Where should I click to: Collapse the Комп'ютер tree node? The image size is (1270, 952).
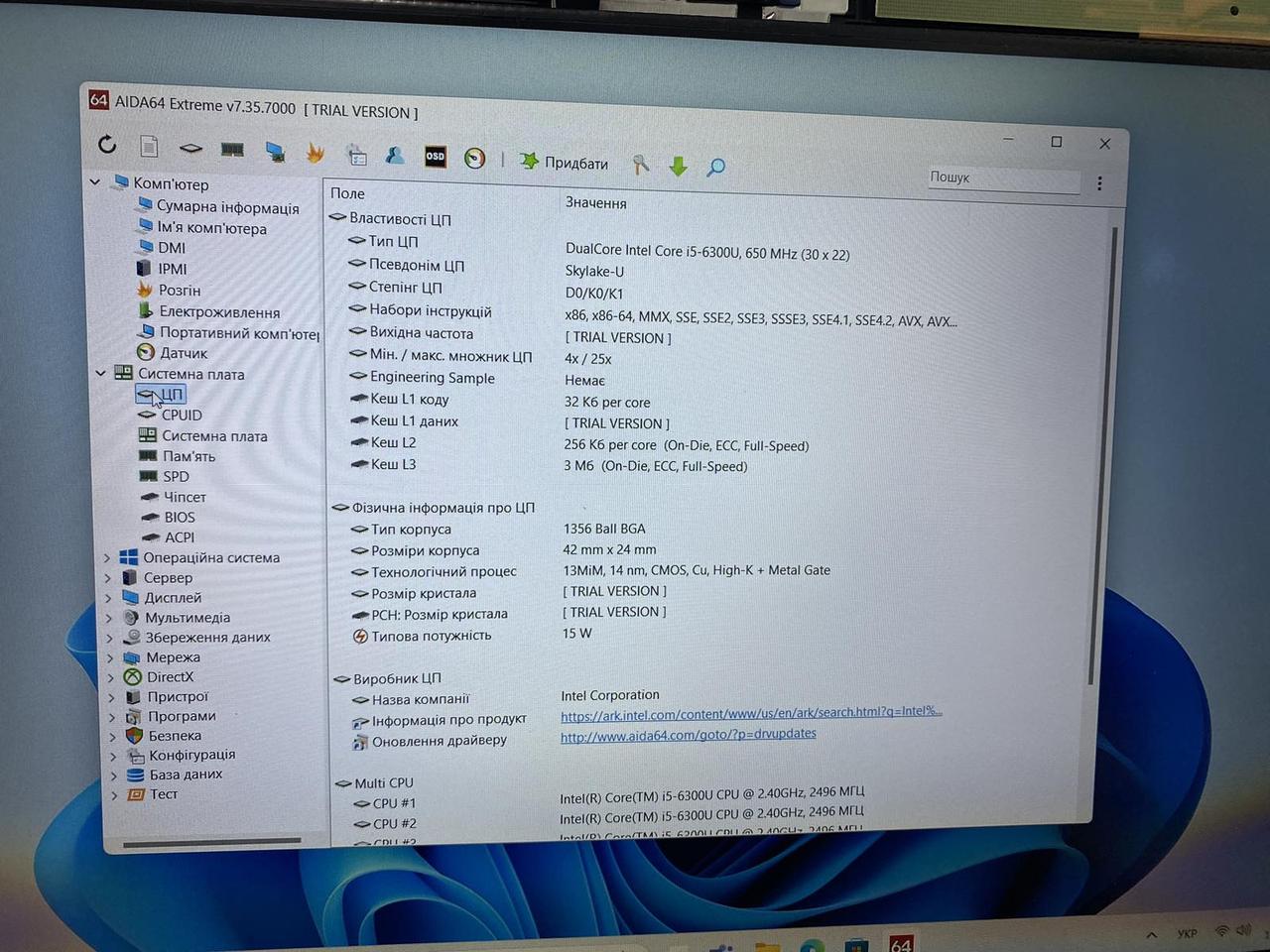pos(95,181)
